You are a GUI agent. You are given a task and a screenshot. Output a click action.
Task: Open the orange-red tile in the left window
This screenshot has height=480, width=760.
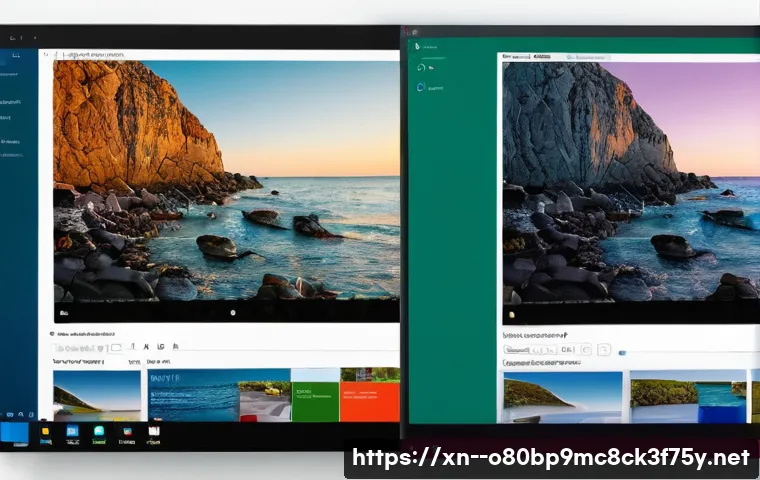pos(370,401)
